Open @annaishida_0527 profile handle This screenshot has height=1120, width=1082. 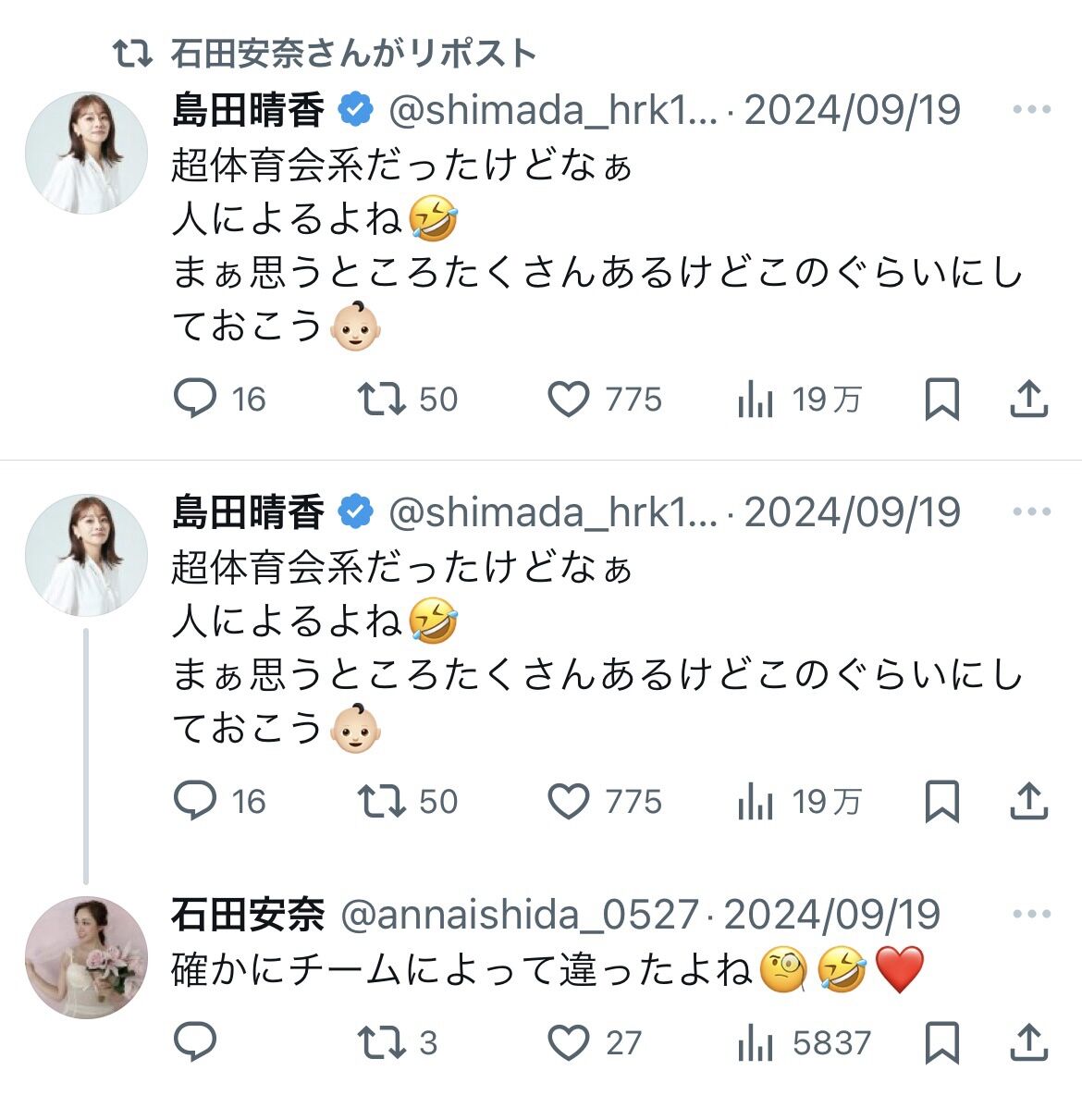coord(520,915)
